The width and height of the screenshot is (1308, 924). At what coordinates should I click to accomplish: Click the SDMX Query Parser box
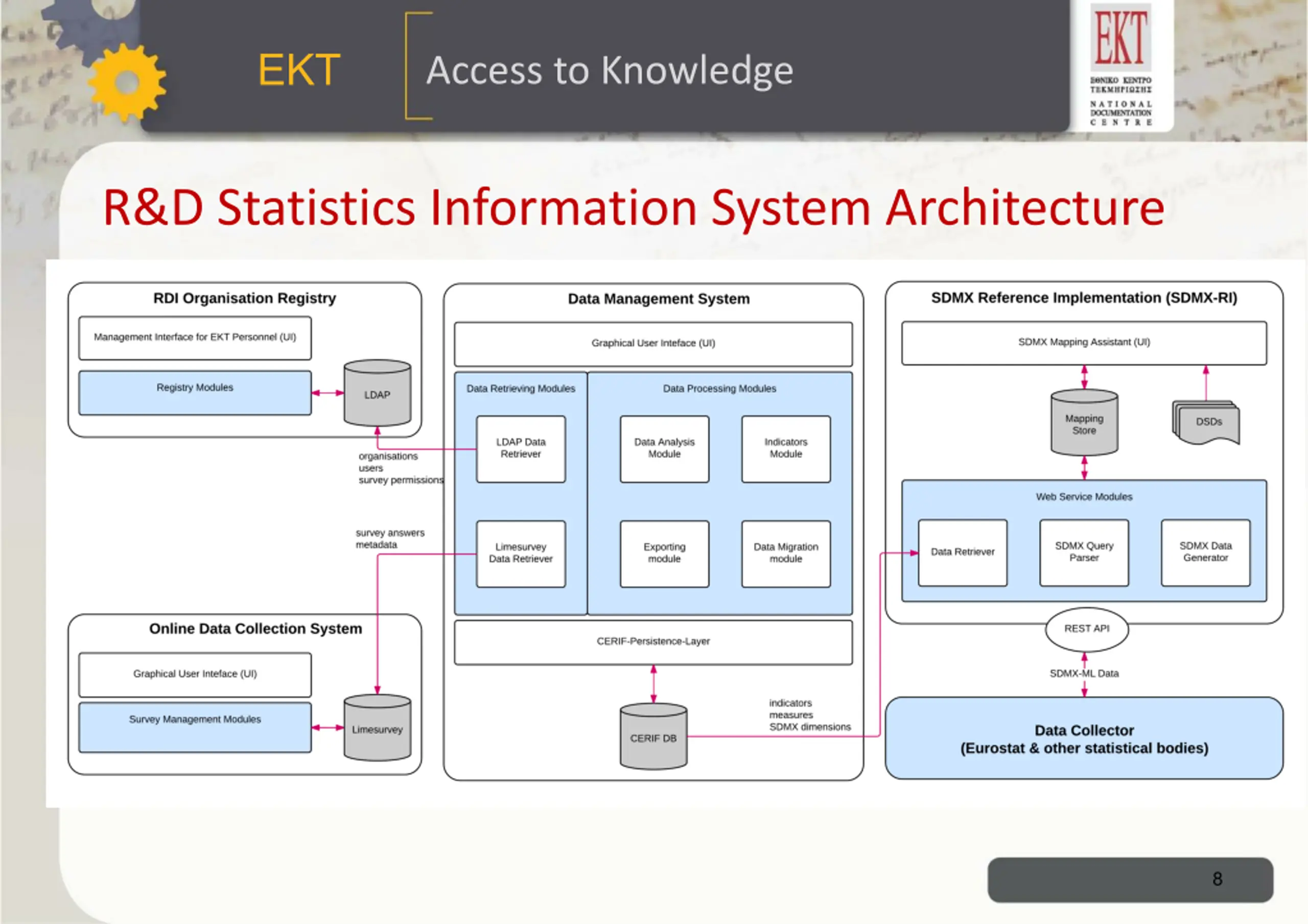[x=1084, y=553]
